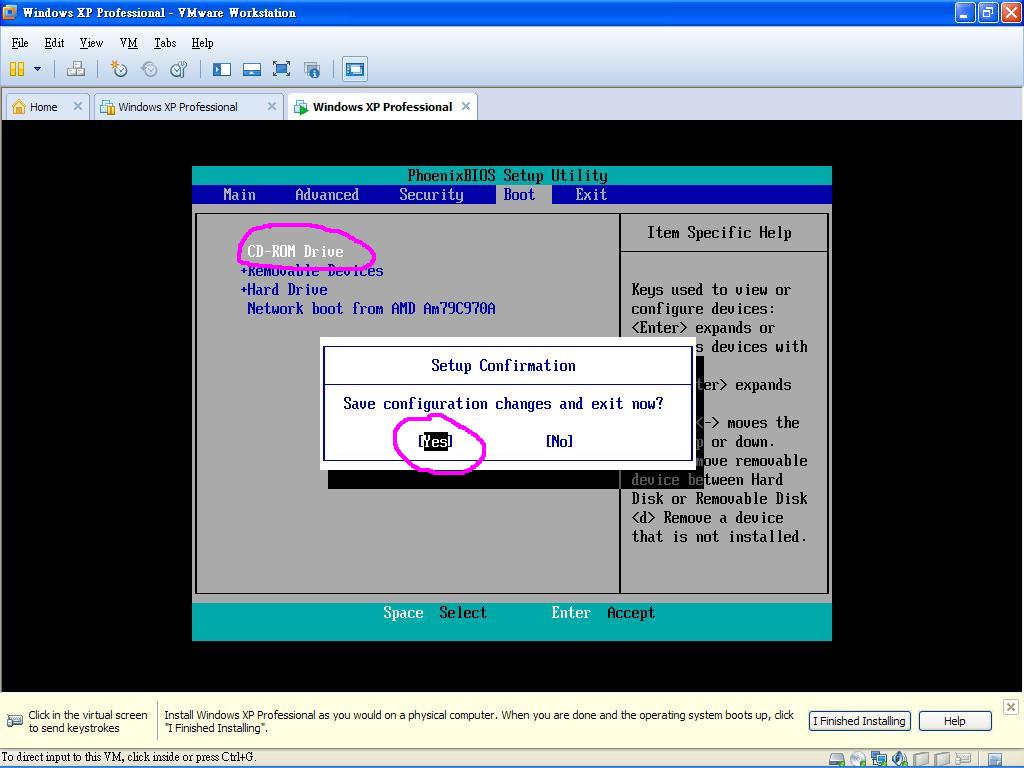
Task: Open the File menu
Action: pyautogui.click(x=20, y=43)
